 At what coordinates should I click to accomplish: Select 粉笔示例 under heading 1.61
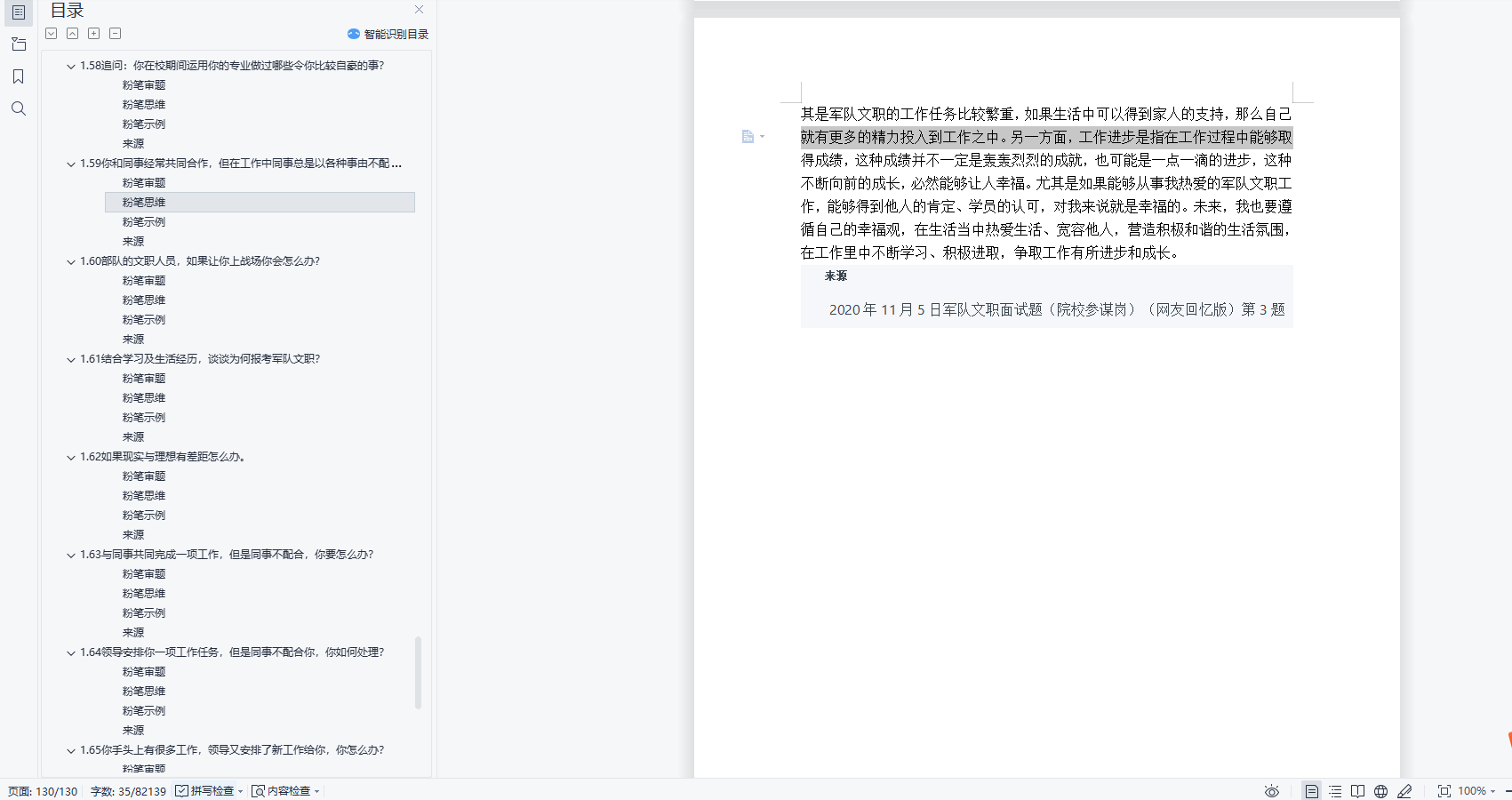tap(143, 418)
